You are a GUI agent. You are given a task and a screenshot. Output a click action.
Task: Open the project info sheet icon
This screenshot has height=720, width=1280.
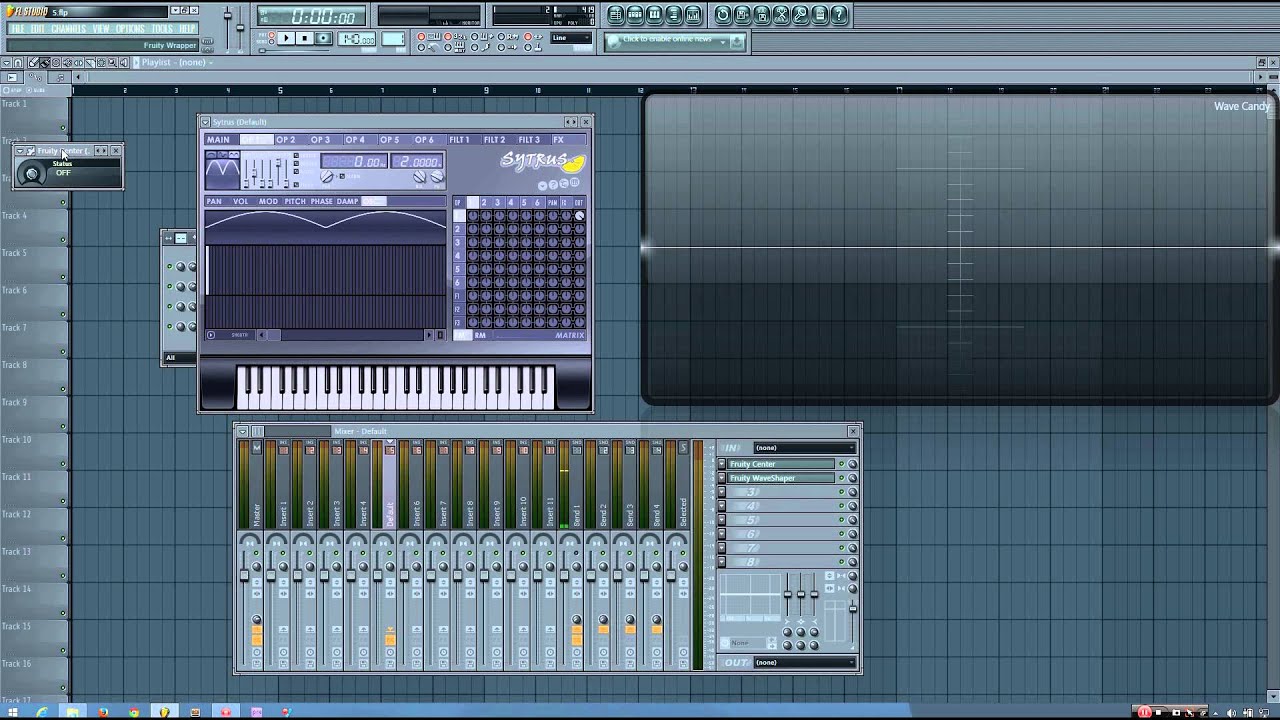point(819,15)
